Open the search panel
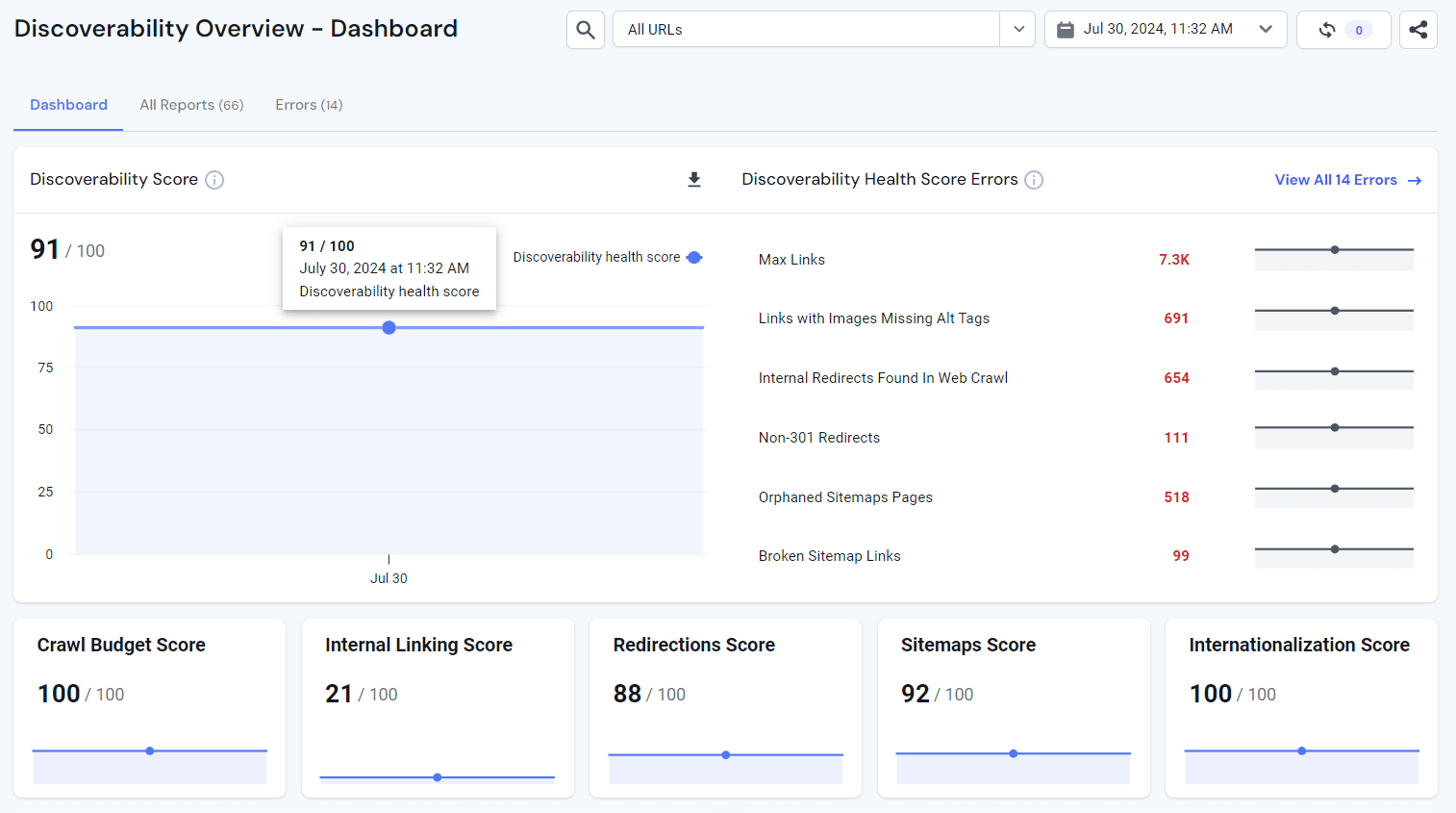The height and width of the screenshot is (813, 1456). (x=585, y=29)
